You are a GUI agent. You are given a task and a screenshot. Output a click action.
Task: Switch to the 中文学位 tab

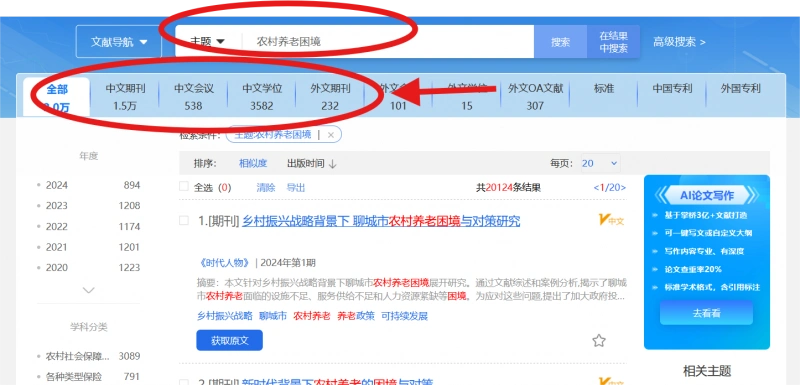click(262, 97)
